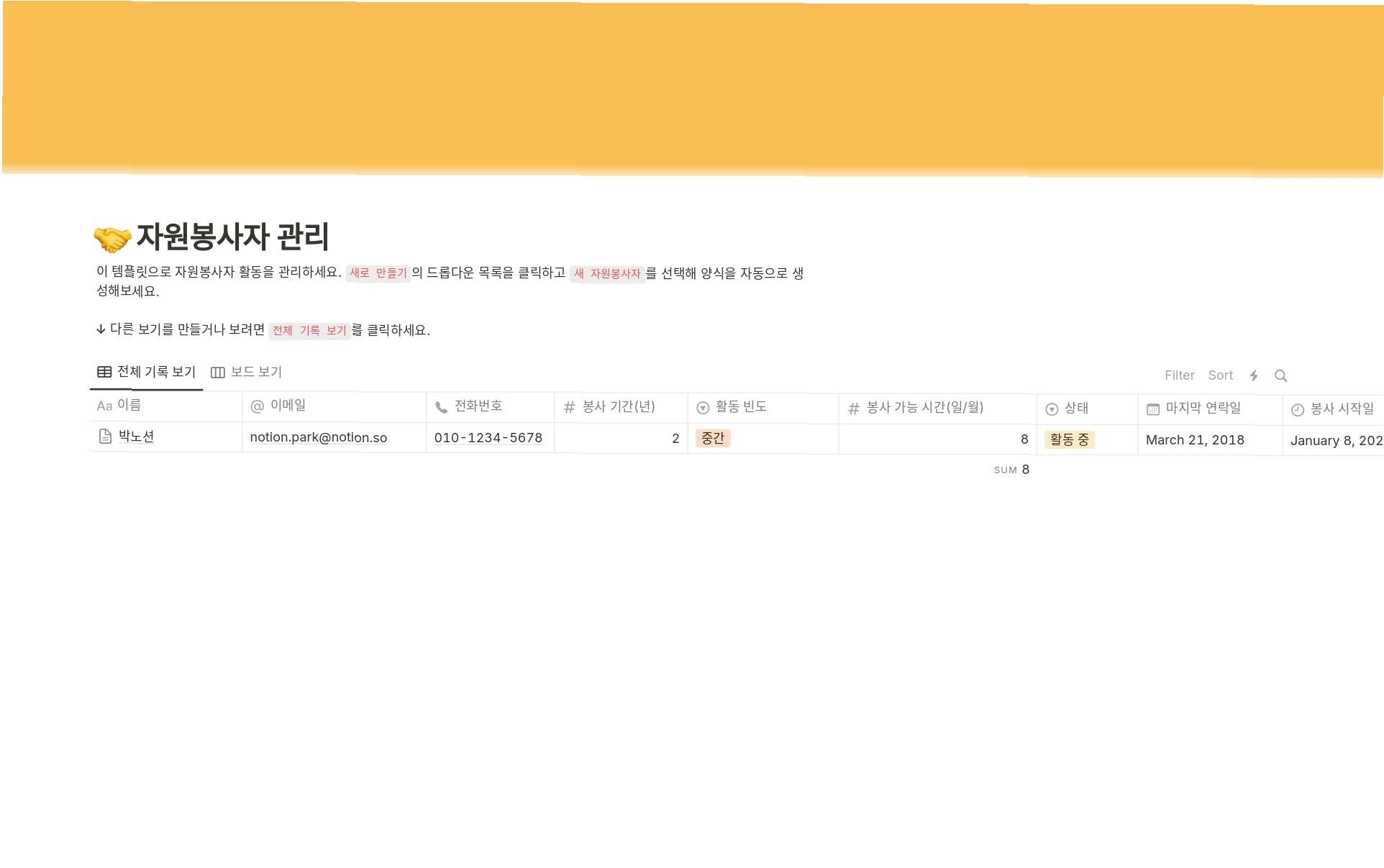Open the 봉사 기간(년) column header menu

[619, 407]
